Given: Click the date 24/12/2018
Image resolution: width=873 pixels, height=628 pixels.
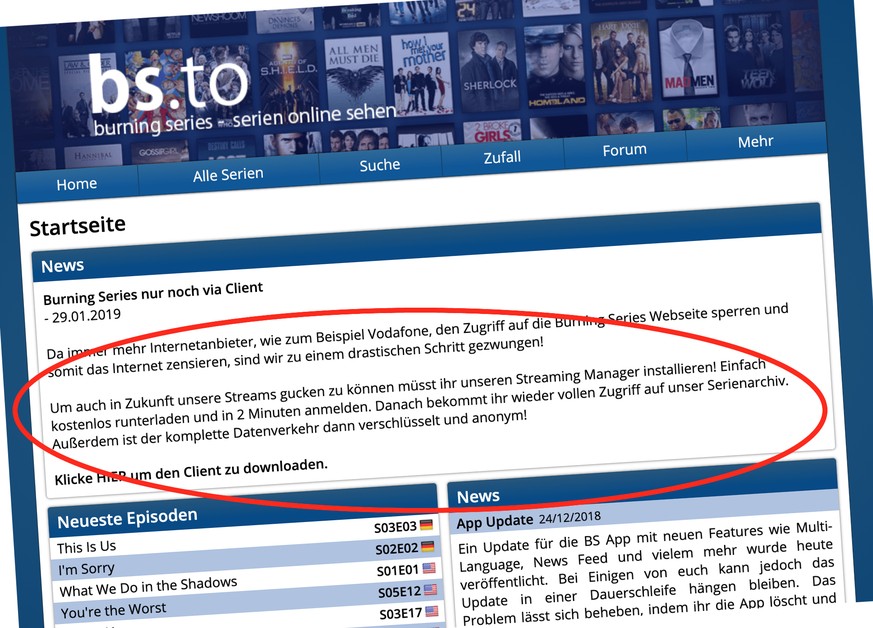Looking at the screenshot, I should tap(570, 517).
